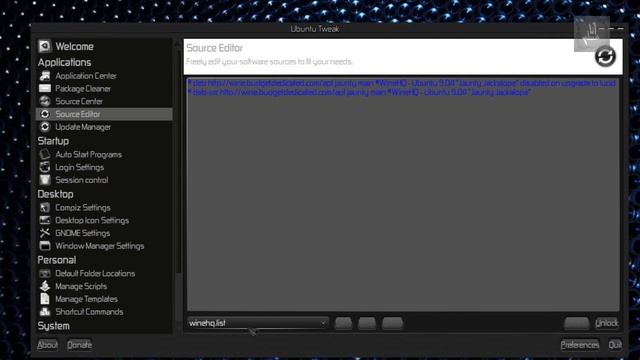The width and height of the screenshot is (640, 360).
Task: Go to Manage Templates
Action: pyautogui.click(x=86, y=299)
